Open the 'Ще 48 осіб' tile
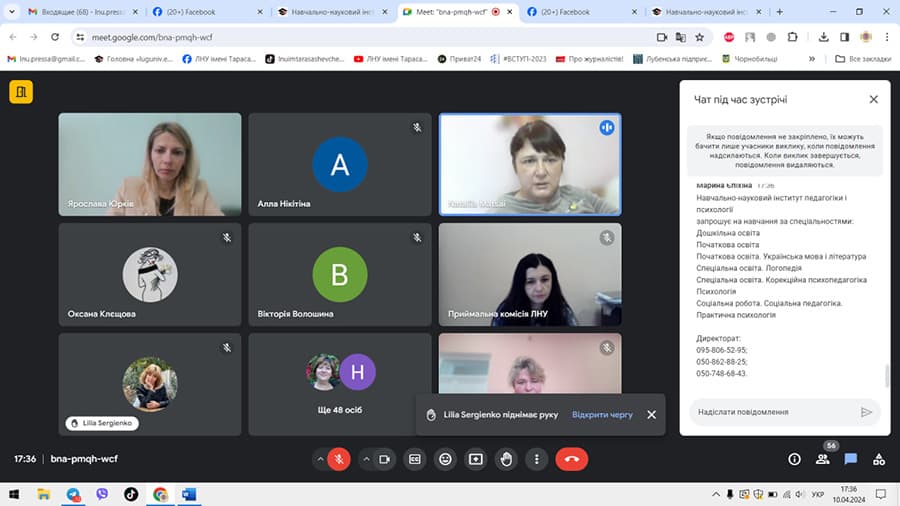Viewport: 900px width, 506px height. (x=340, y=384)
